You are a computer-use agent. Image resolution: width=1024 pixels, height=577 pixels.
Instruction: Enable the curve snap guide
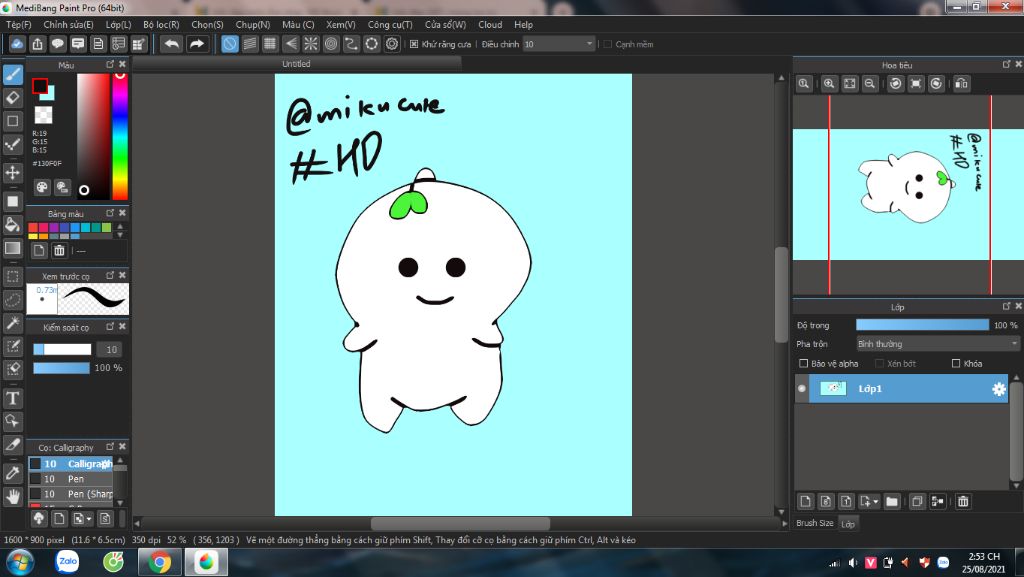tap(351, 44)
